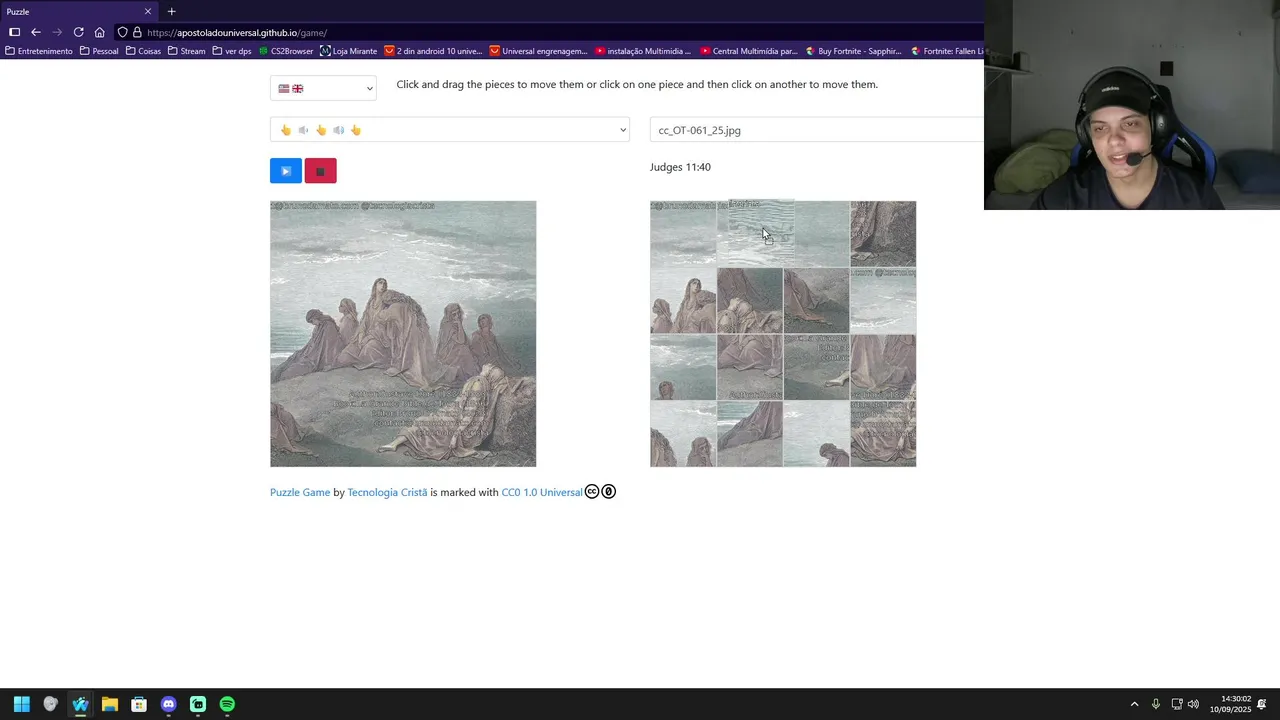Open the CC0 1.0 Universal license link
This screenshot has height=720, width=1280.
click(x=541, y=492)
